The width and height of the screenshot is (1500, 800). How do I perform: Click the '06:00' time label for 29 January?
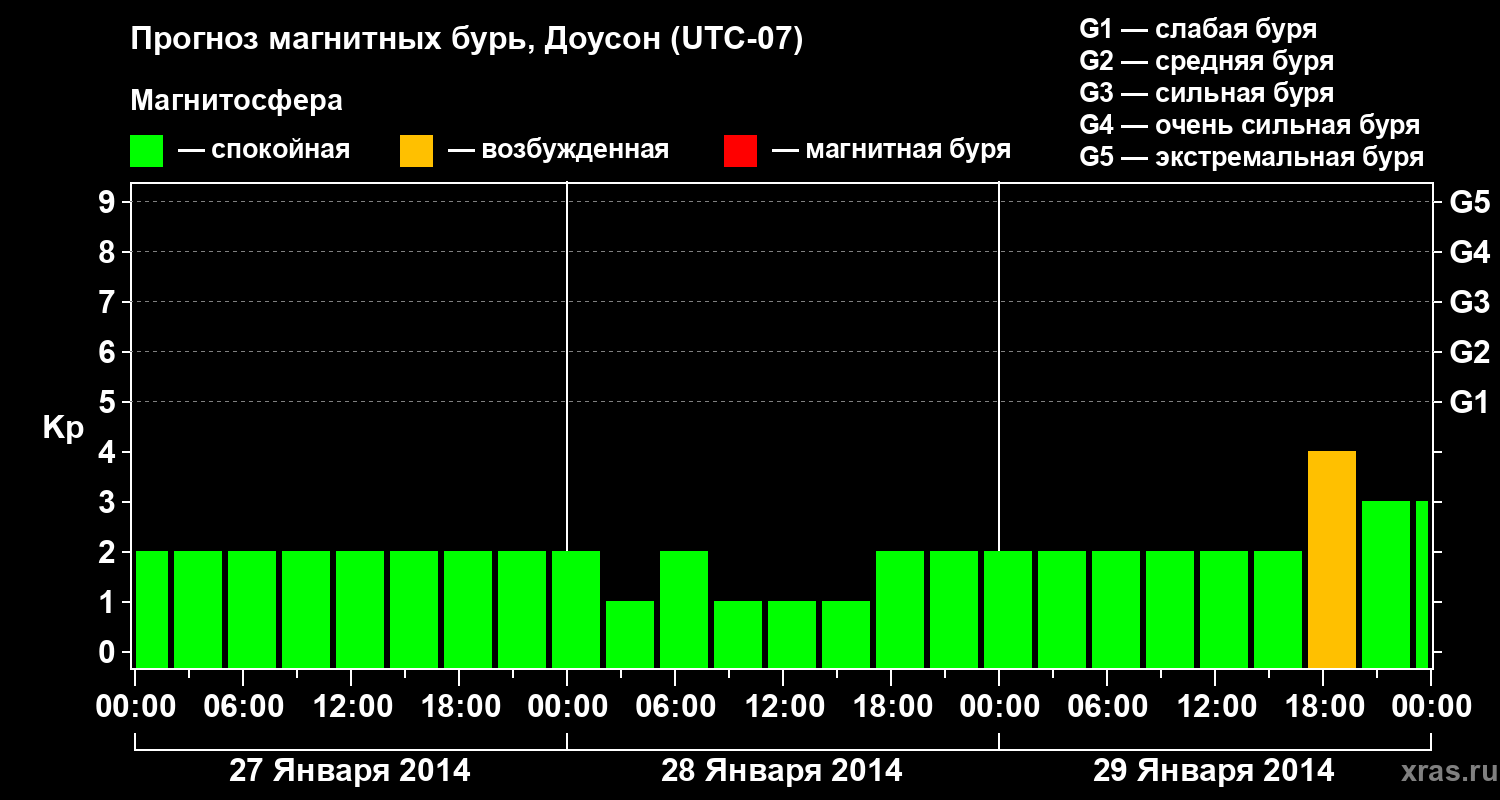point(1107,707)
